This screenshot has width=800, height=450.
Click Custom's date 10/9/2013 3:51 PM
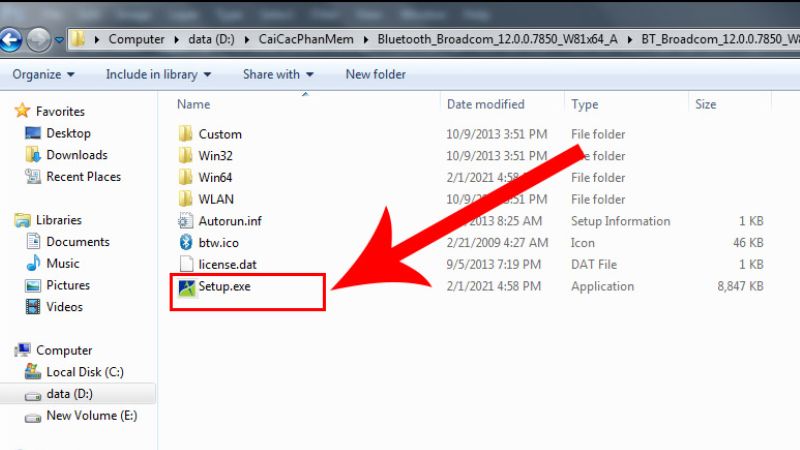(496, 134)
